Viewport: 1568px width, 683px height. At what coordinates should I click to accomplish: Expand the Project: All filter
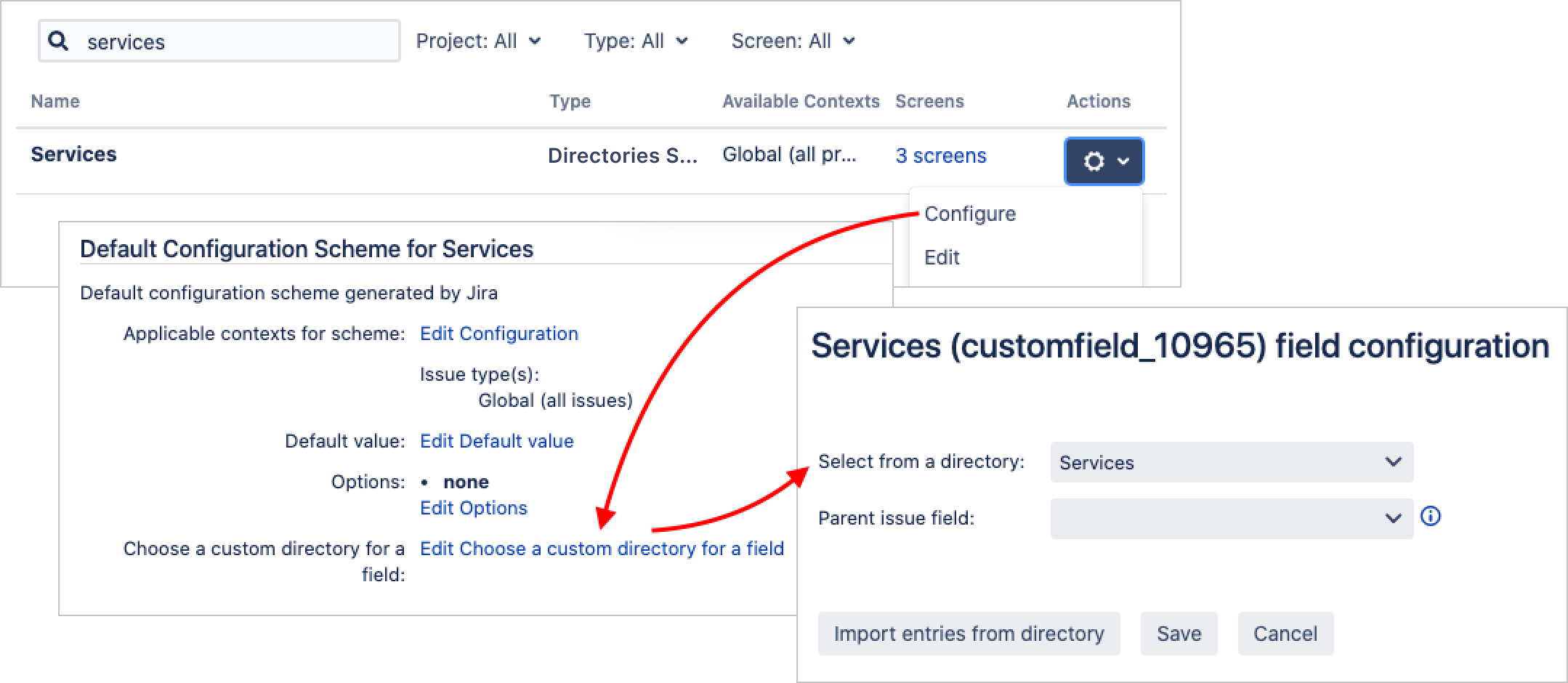coord(478,41)
